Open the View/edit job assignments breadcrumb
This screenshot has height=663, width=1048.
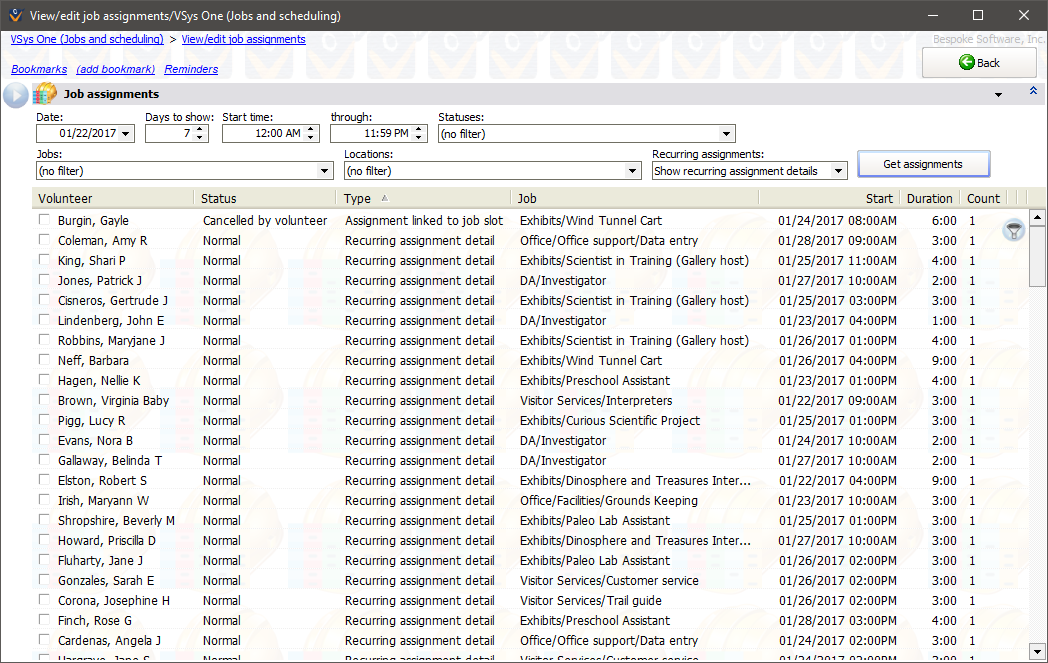pyautogui.click(x=243, y=39)
